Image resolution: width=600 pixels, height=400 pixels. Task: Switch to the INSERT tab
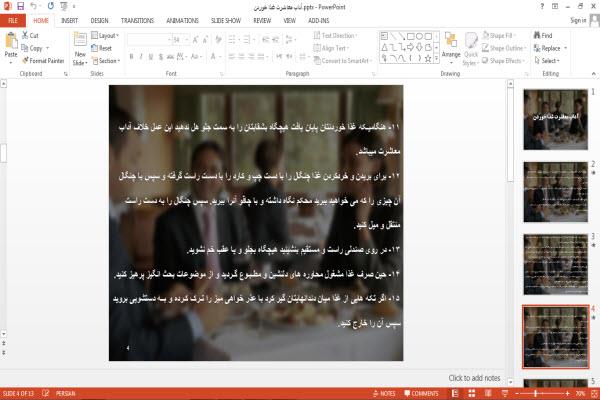click(69, 21)
